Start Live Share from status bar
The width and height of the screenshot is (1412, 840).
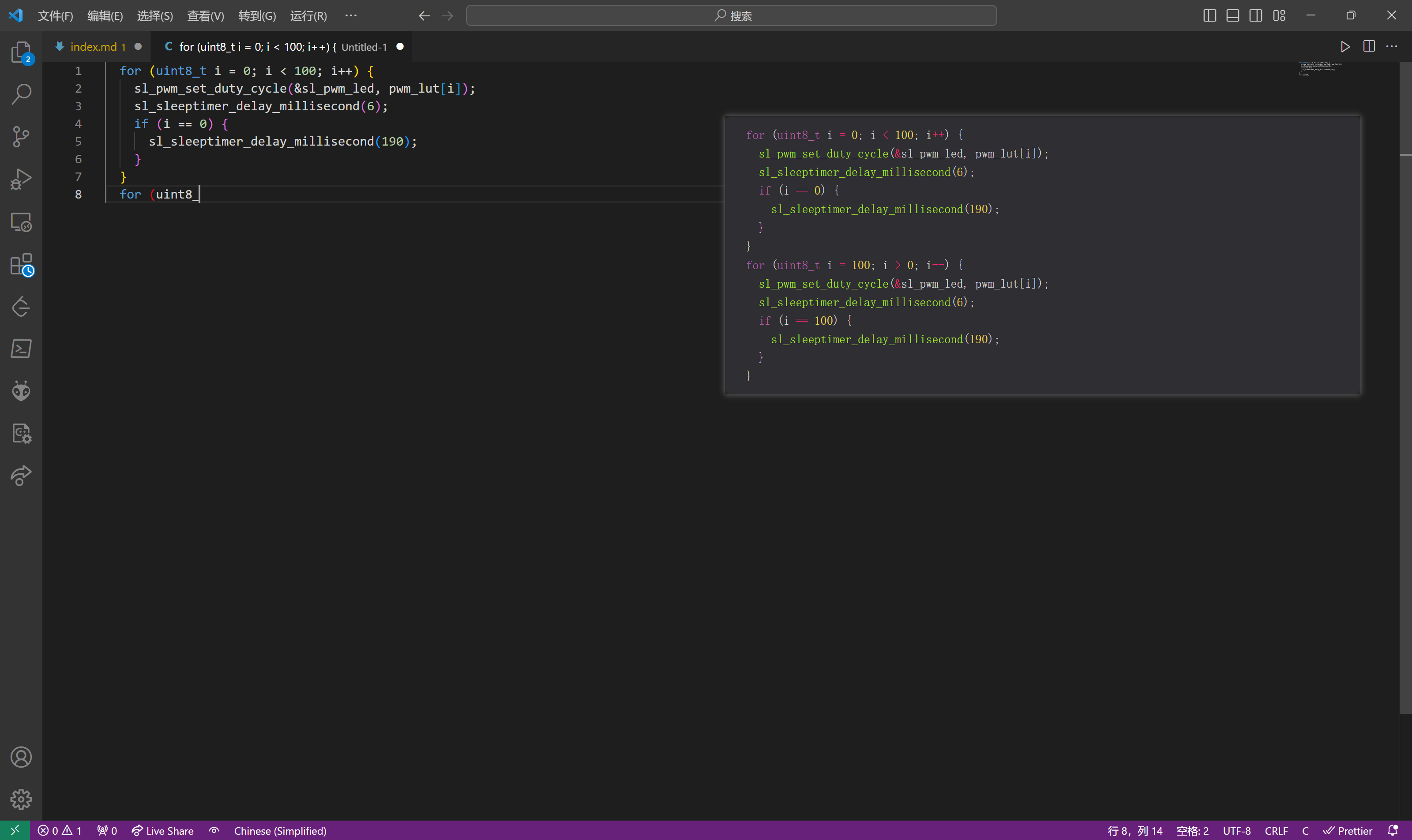click(162, 830)
